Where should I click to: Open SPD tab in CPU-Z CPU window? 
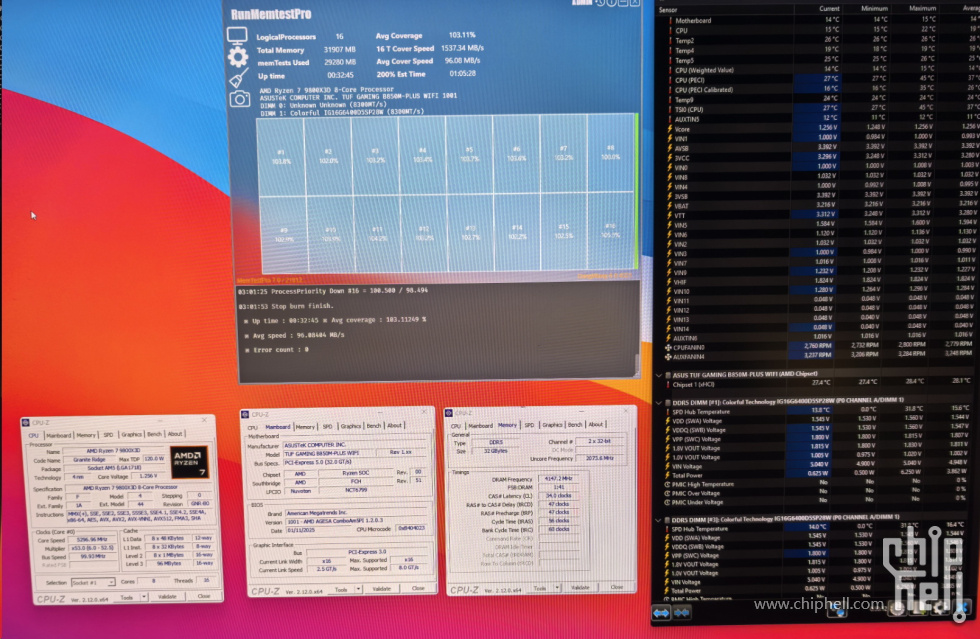(x=108, y=435)
